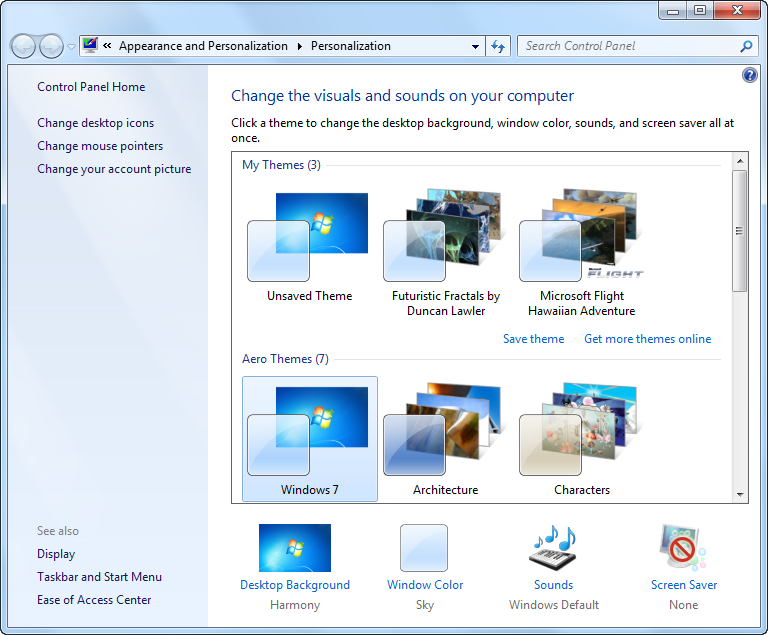Viewport: 768px width, 635px height.
Task: Expand the recent pages dropdown arrow
Action: 71,47
